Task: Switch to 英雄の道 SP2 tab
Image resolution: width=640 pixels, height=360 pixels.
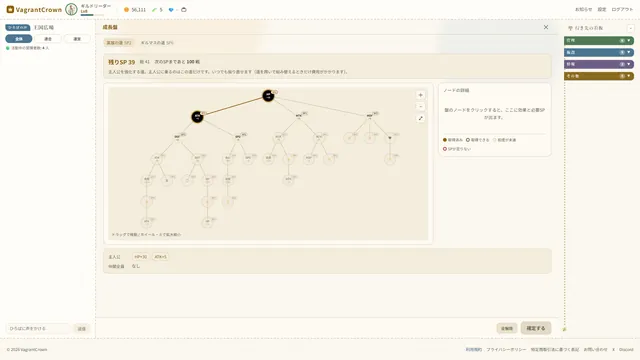Action: point(119,42)
